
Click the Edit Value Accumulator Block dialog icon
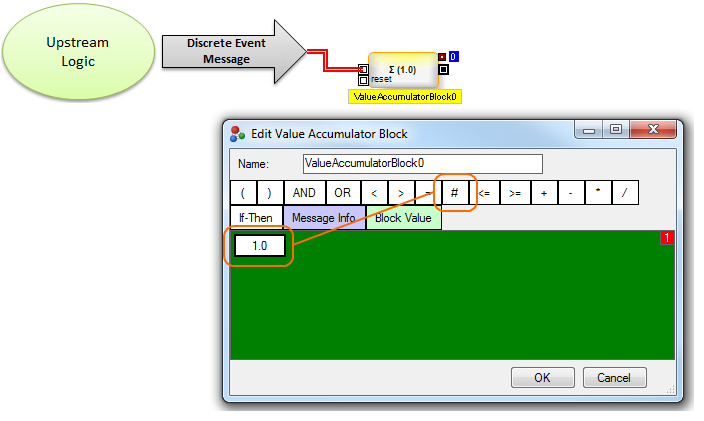pyautogui.click(x=237, y=134)
